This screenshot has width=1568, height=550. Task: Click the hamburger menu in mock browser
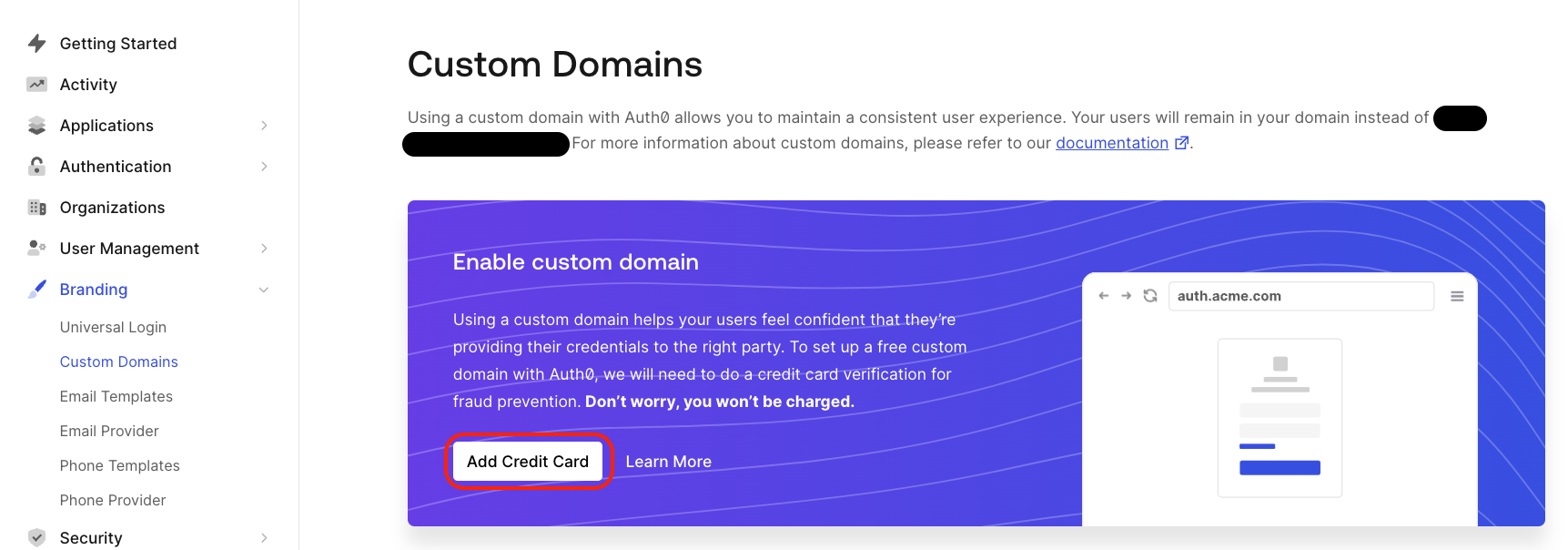(1457, 296)
